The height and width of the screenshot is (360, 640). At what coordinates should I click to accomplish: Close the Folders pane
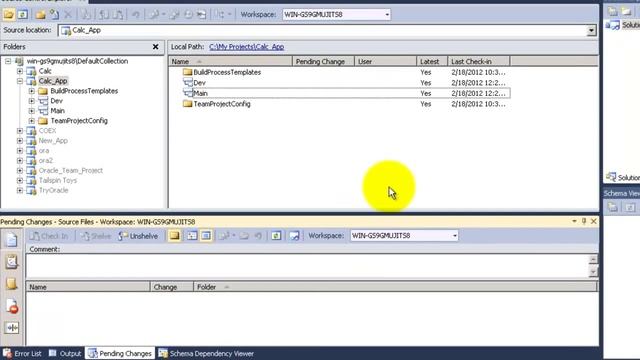pos(156,47)
